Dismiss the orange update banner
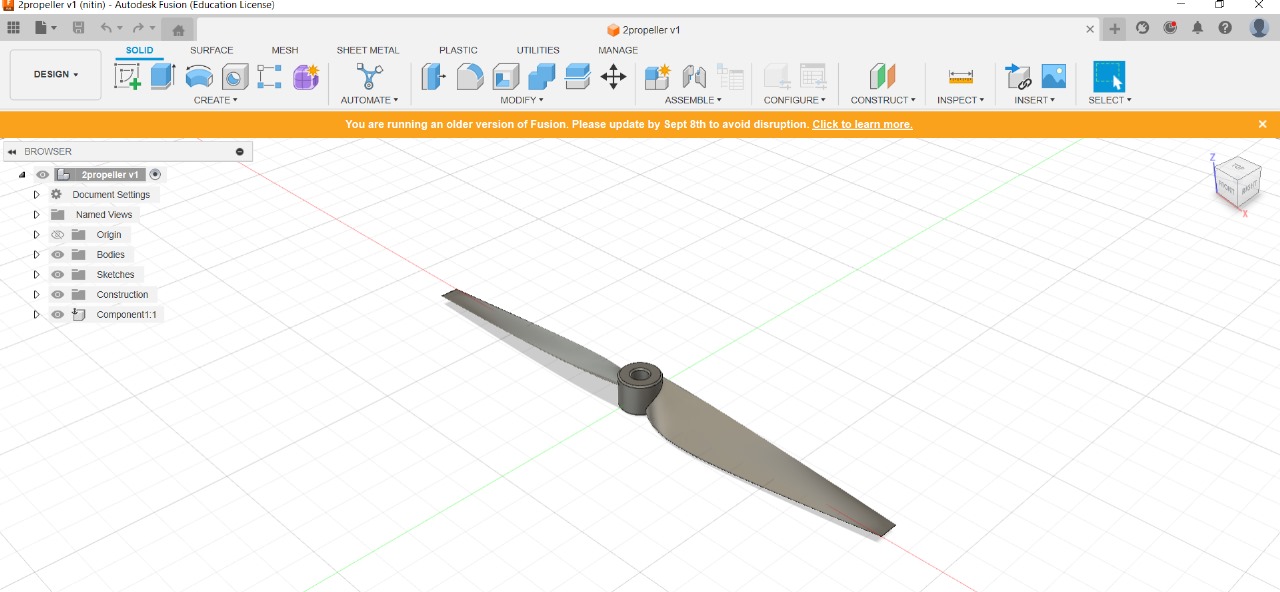 (x=1263, y=124)
